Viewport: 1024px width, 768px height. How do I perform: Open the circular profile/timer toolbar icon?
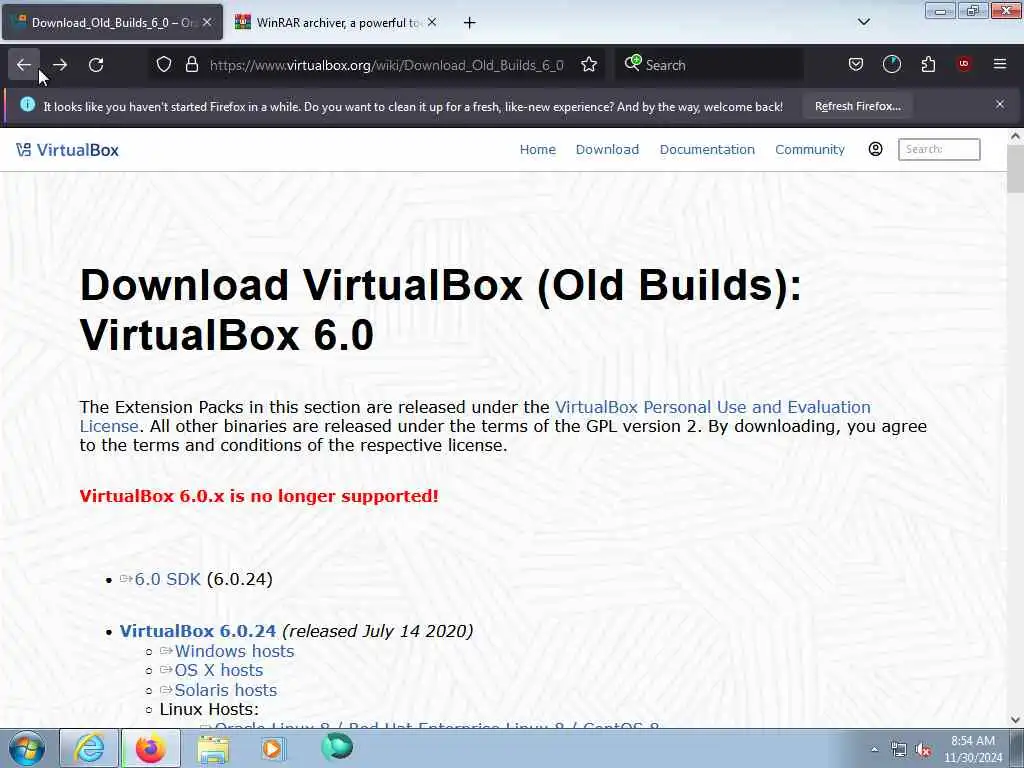(891, 65)
